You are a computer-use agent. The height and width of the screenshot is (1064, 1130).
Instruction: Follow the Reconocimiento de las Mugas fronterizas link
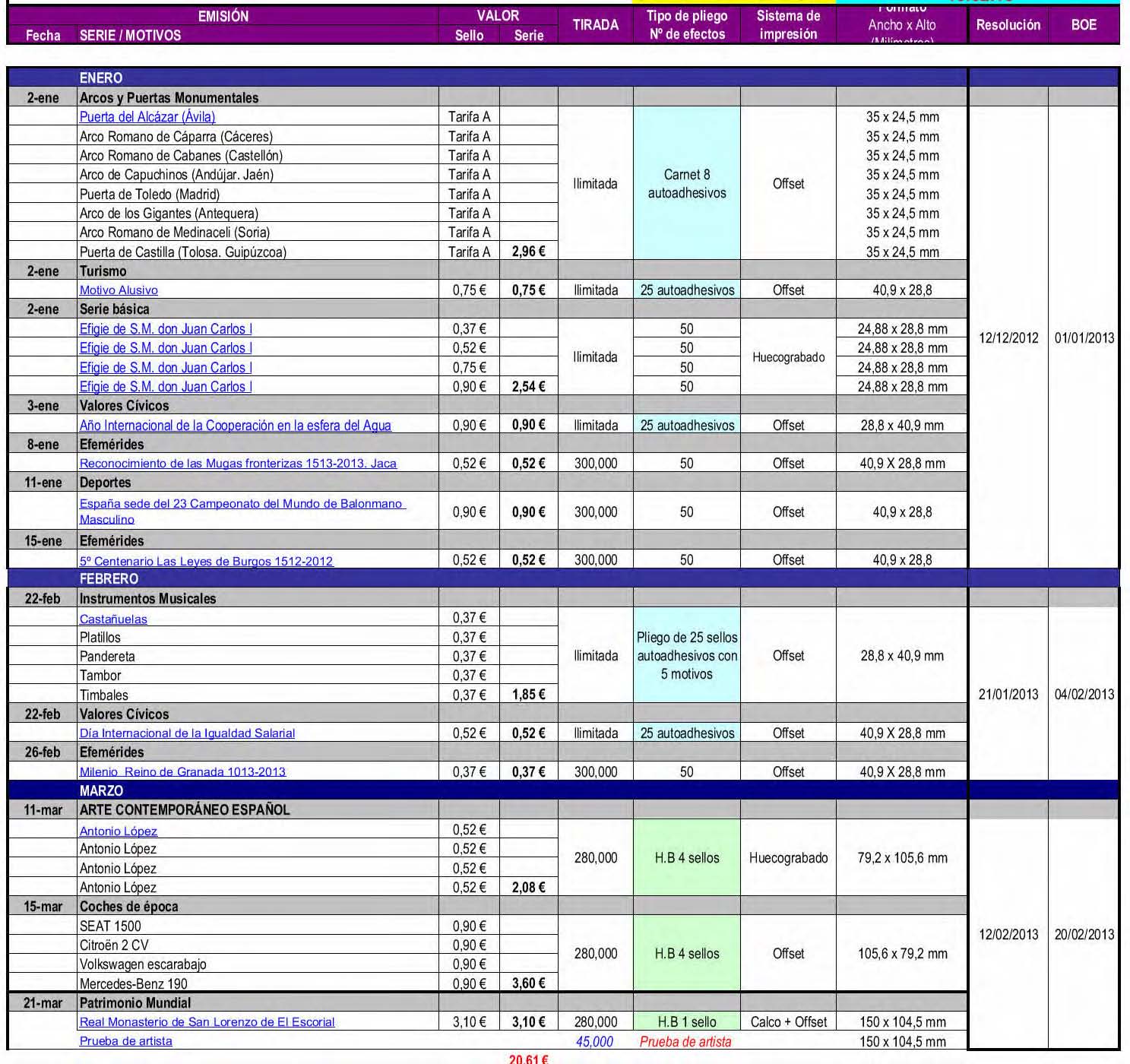(x=238, y=464)
